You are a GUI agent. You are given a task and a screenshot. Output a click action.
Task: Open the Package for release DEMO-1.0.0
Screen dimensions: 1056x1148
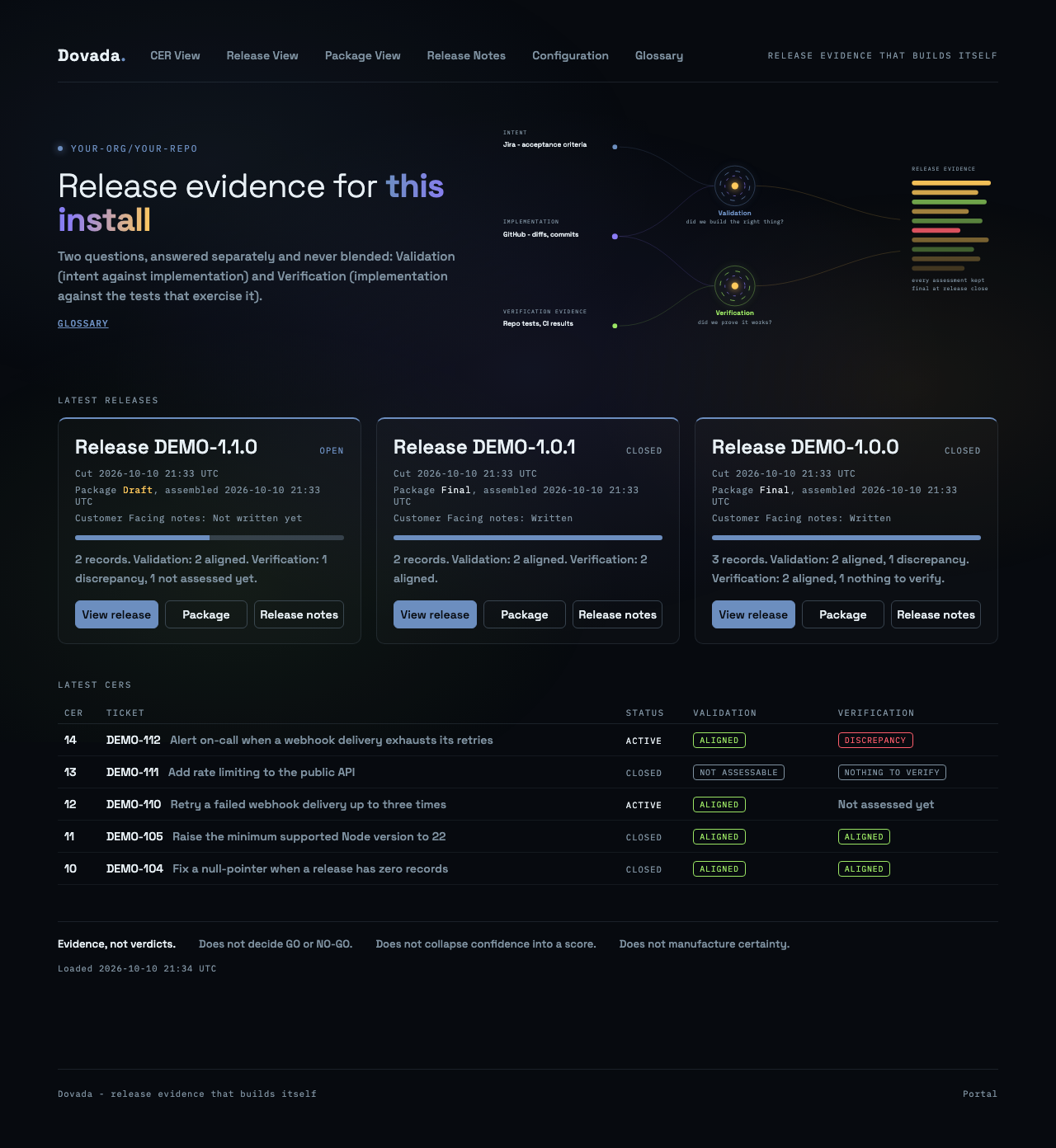click(x=843, y=614)
